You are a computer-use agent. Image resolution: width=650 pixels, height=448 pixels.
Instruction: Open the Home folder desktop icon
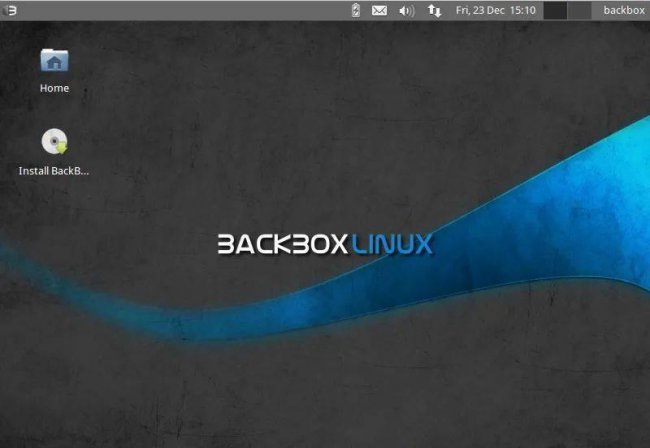[x=54, y=61]
